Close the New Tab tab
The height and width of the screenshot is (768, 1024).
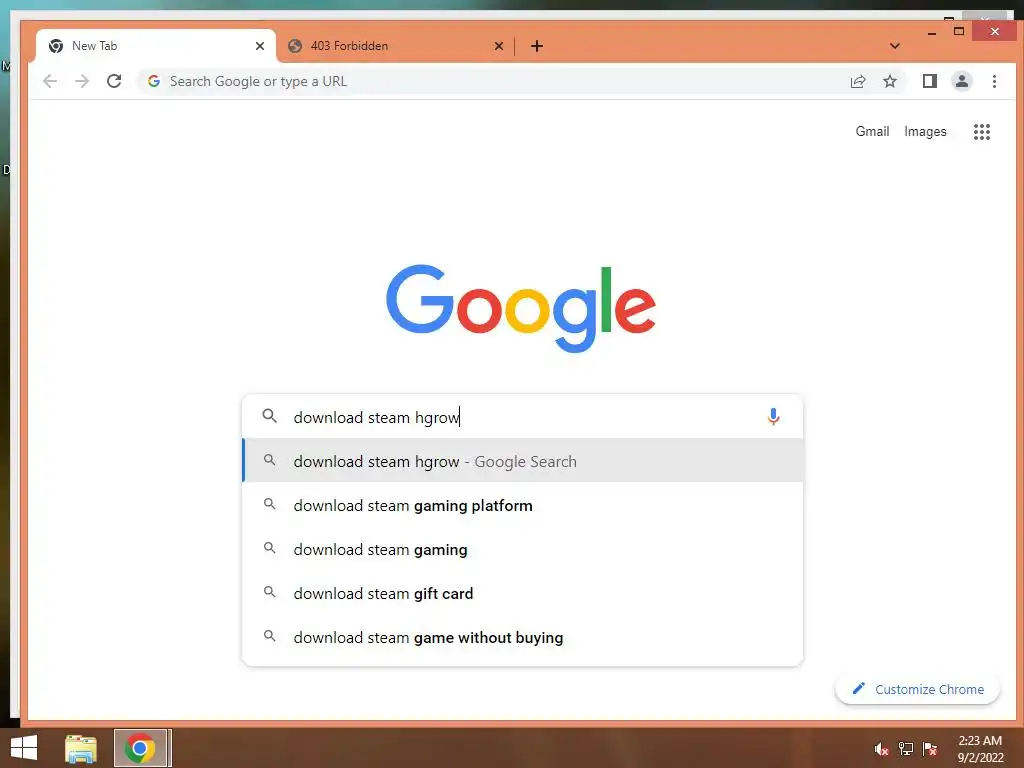coord(260,46)
